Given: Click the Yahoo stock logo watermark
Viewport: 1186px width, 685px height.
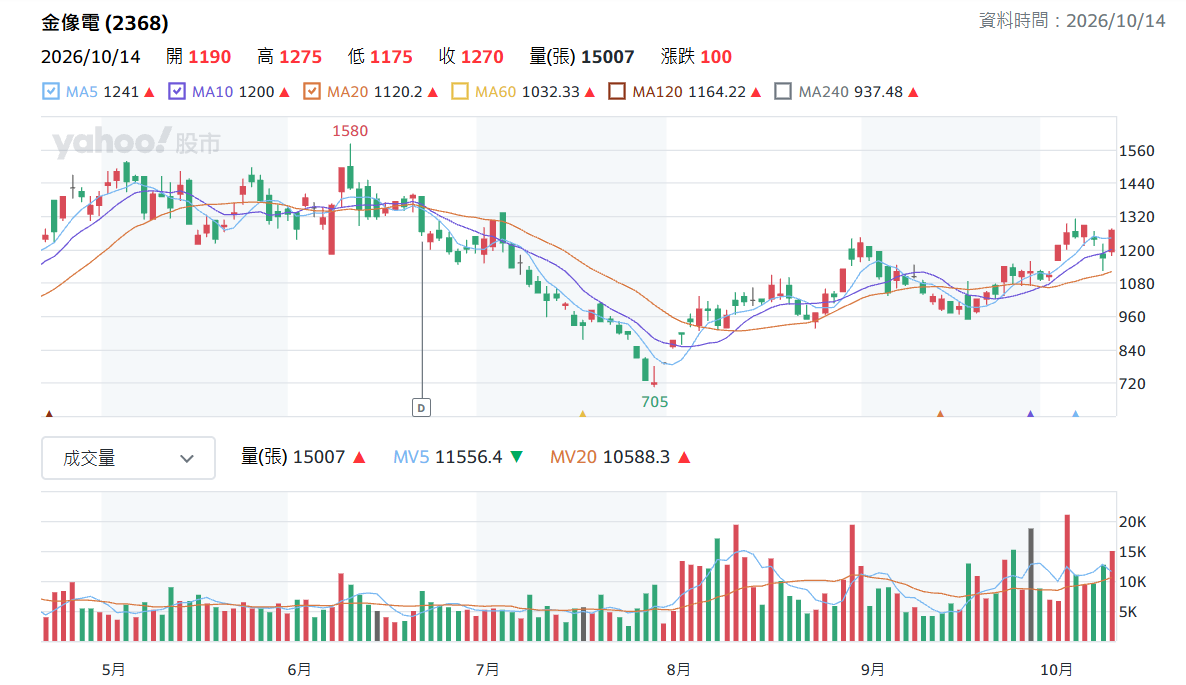Looking at the screenshot, I should click(136, 142).
